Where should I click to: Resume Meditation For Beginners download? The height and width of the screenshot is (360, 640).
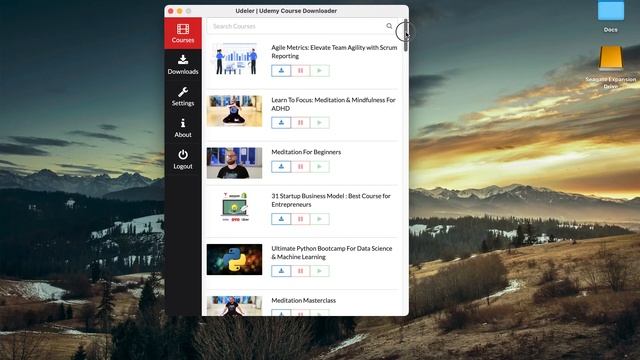[x=320, y=167]
